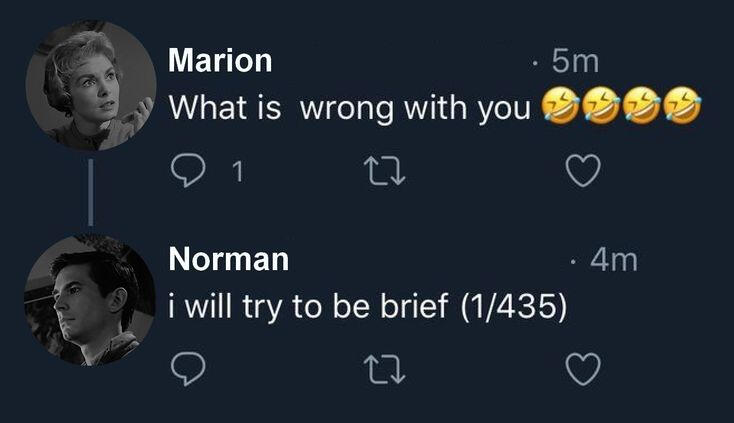Reply to Marion's tweet via speech bubble icon
Viewport: 734px width, 423px height.
[188, 171]
